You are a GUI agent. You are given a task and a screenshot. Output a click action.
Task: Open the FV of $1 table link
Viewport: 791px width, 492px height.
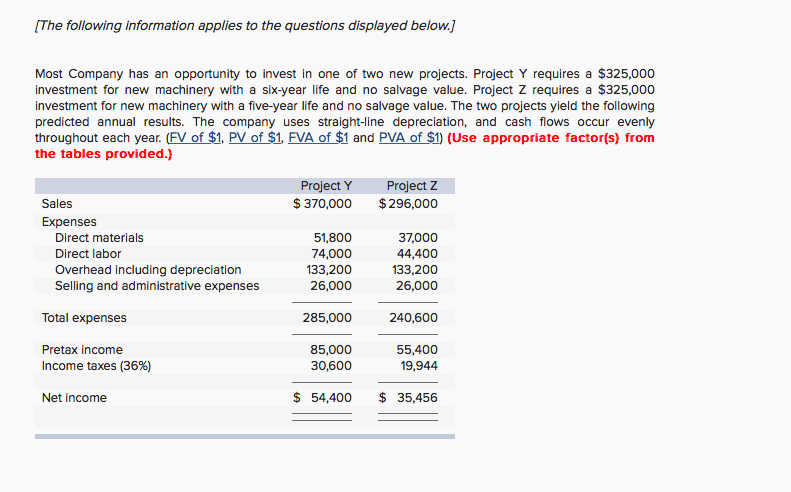195,138
